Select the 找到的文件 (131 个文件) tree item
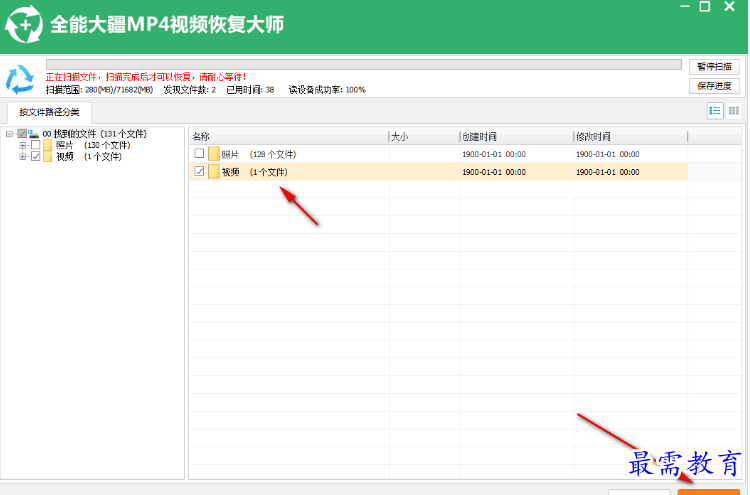Viewport: 750px width, 495px height. [x=94, y=134]
